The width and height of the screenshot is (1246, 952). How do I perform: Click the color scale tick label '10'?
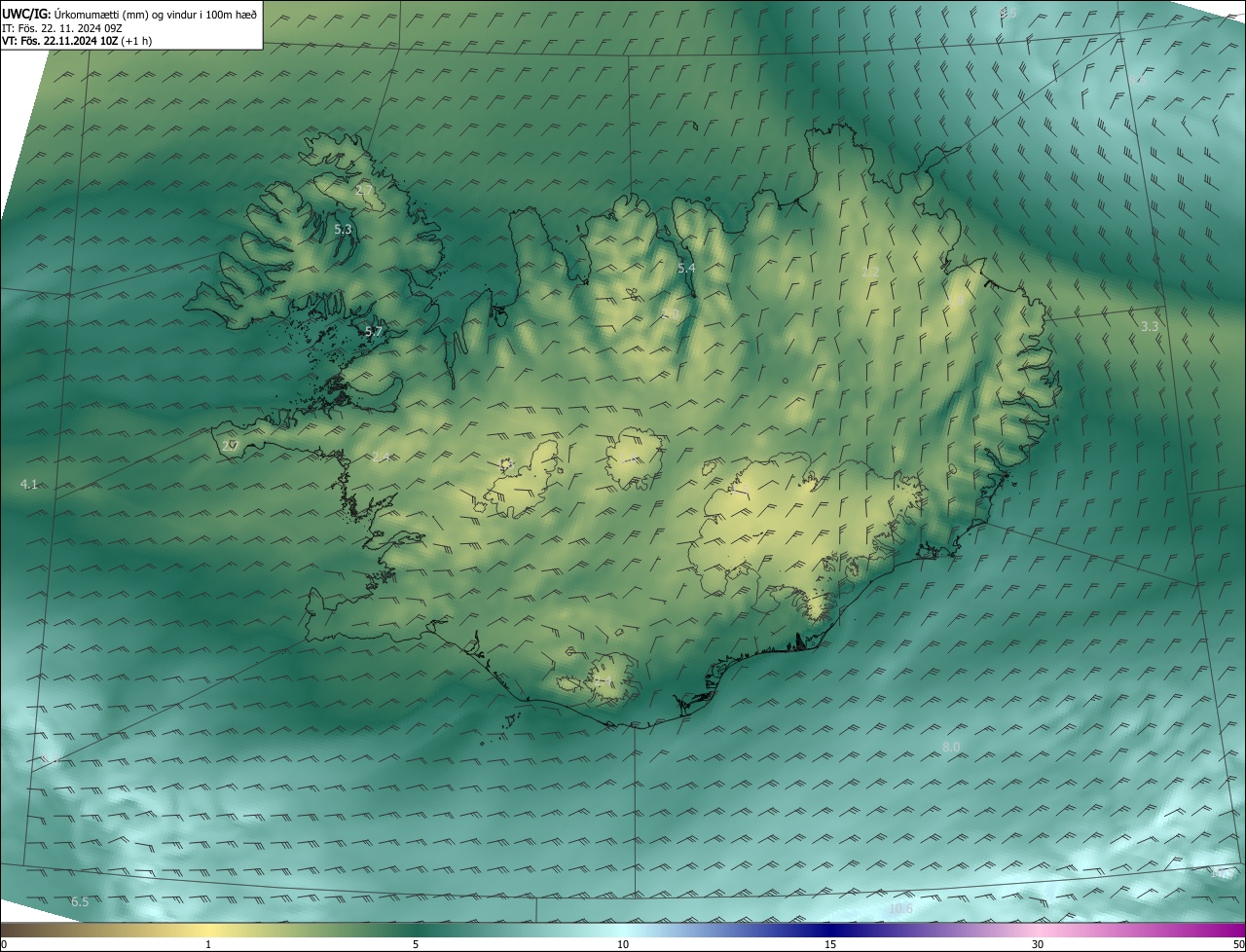click(623, 944)
